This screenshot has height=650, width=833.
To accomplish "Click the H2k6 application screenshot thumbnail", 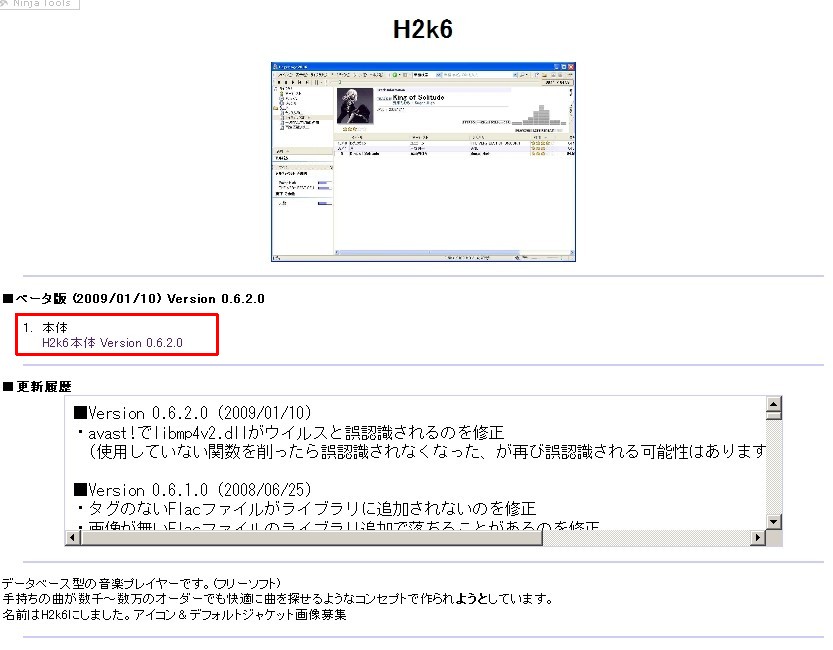I will pyautogui.click(x=423, y=161).
